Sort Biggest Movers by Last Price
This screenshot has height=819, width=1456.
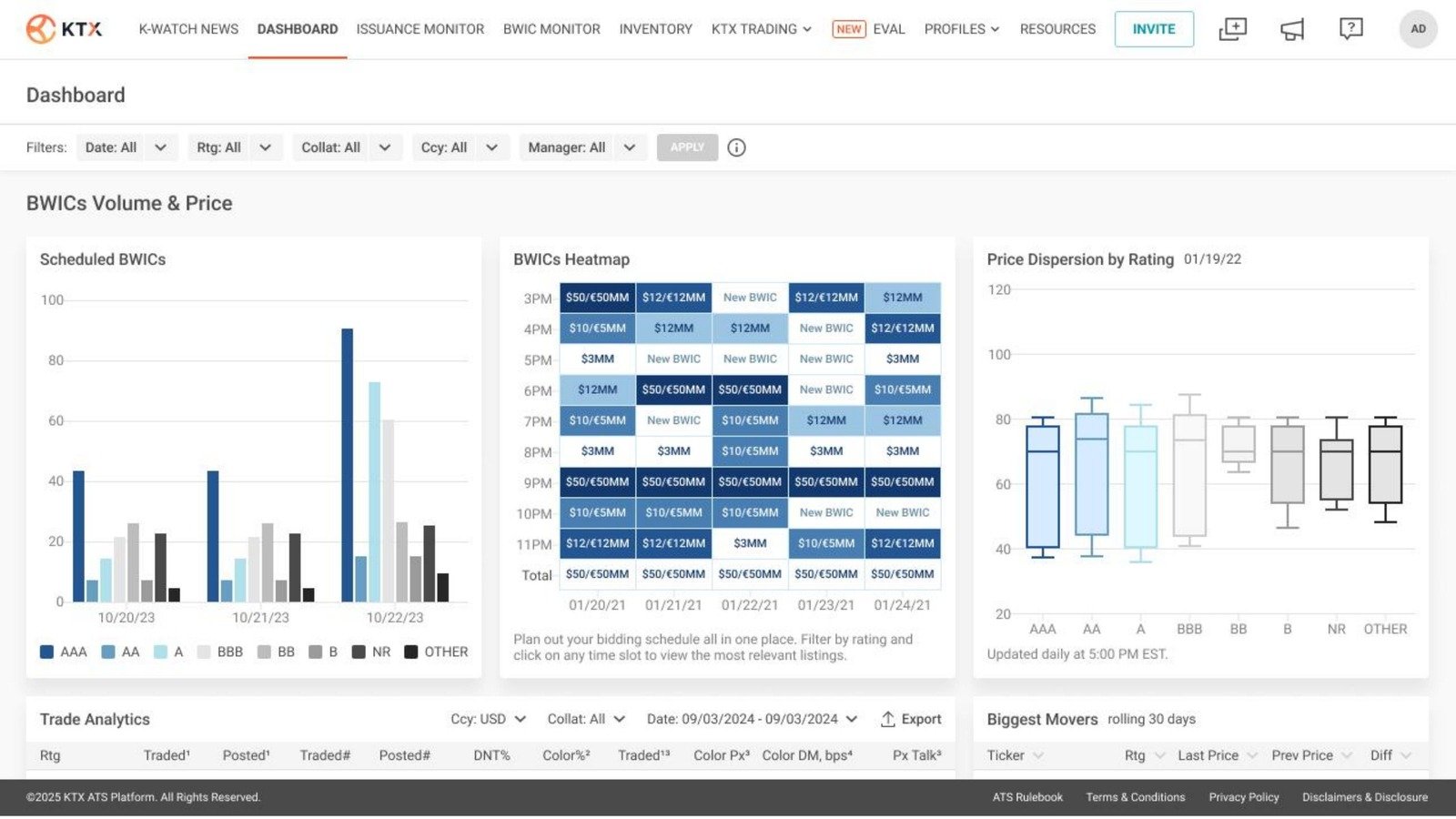point(1218,755)
